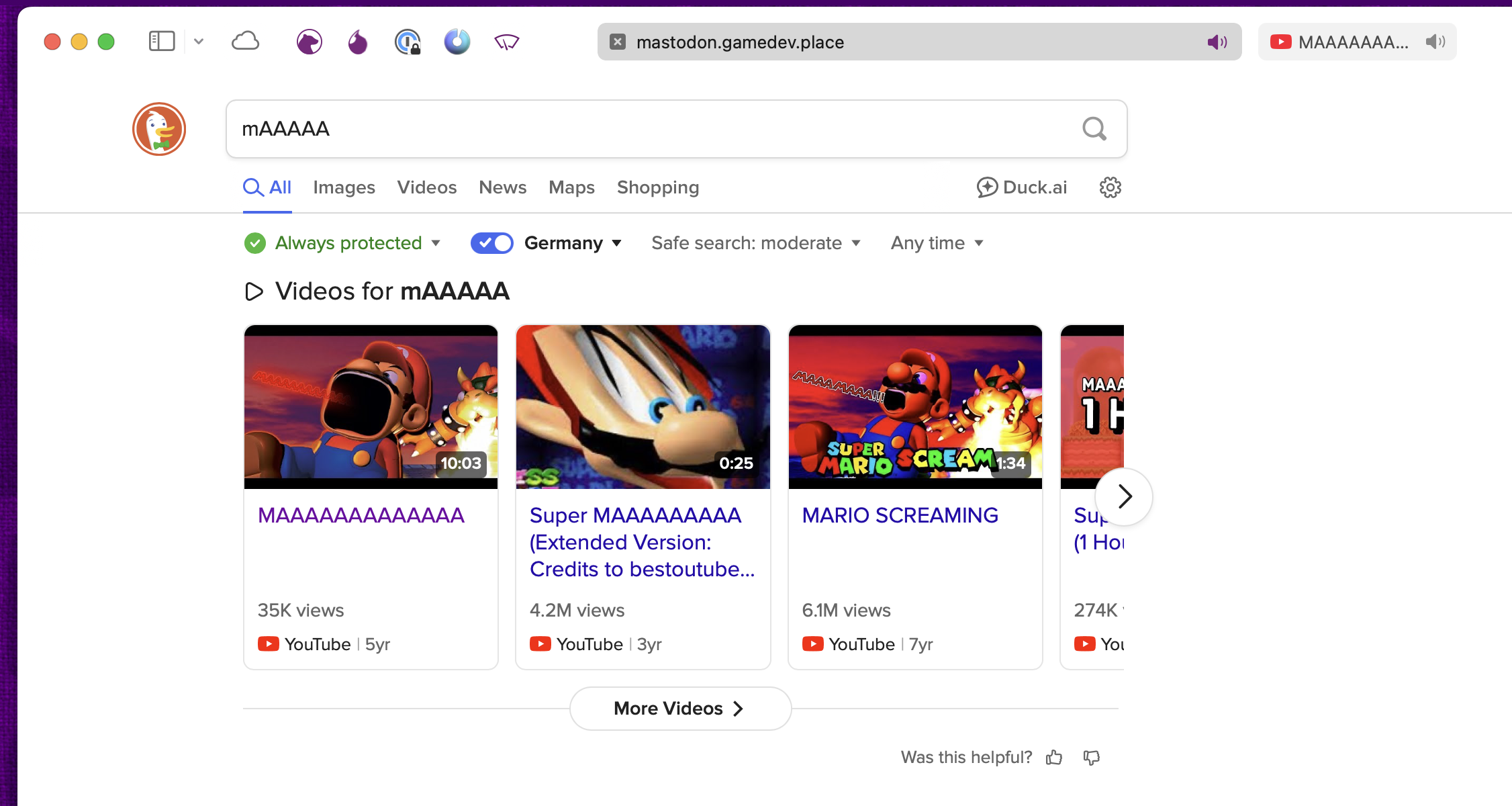1512x806 pixels.
Task: Select the All results tab
Action: [x=267, y=187]
